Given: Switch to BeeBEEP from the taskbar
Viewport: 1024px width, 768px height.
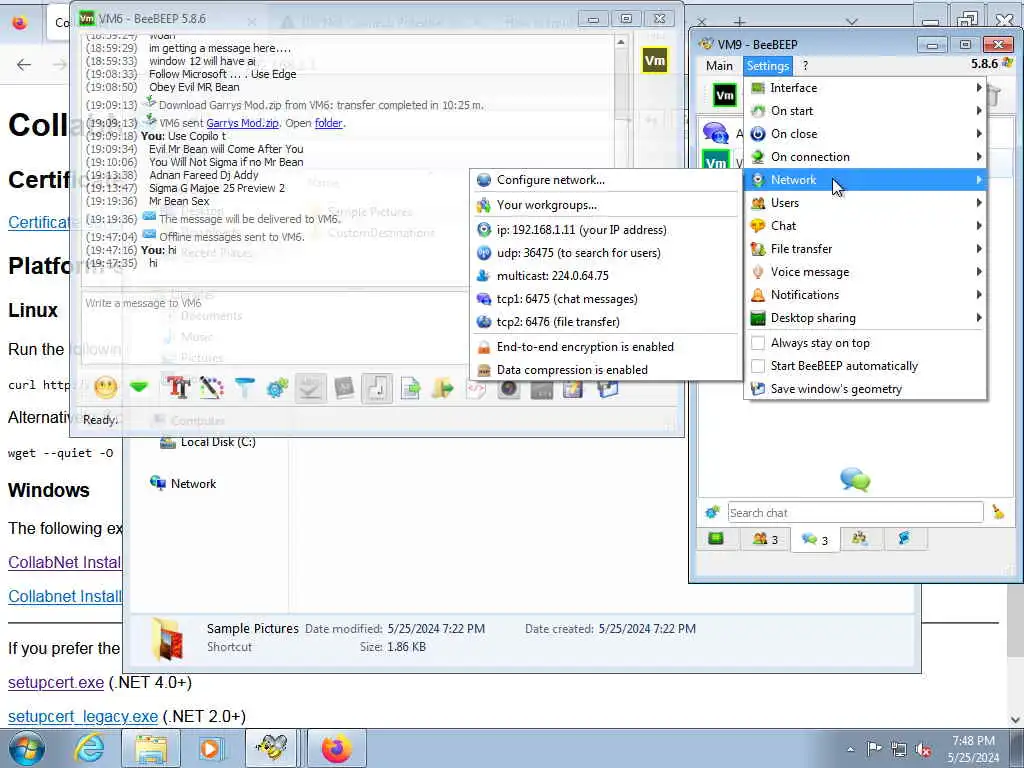Looking at the screenshot, I should click(x=271, y=748).
